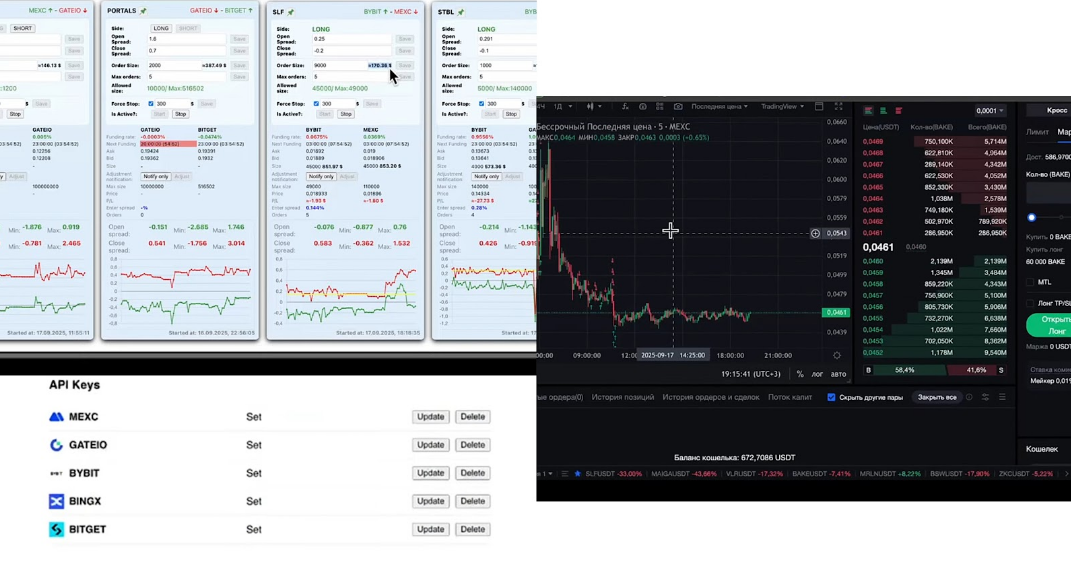Switch to История ордеров и сделок tab
The width and height of the screenshot is (1071, 567).
pos(710,397)
